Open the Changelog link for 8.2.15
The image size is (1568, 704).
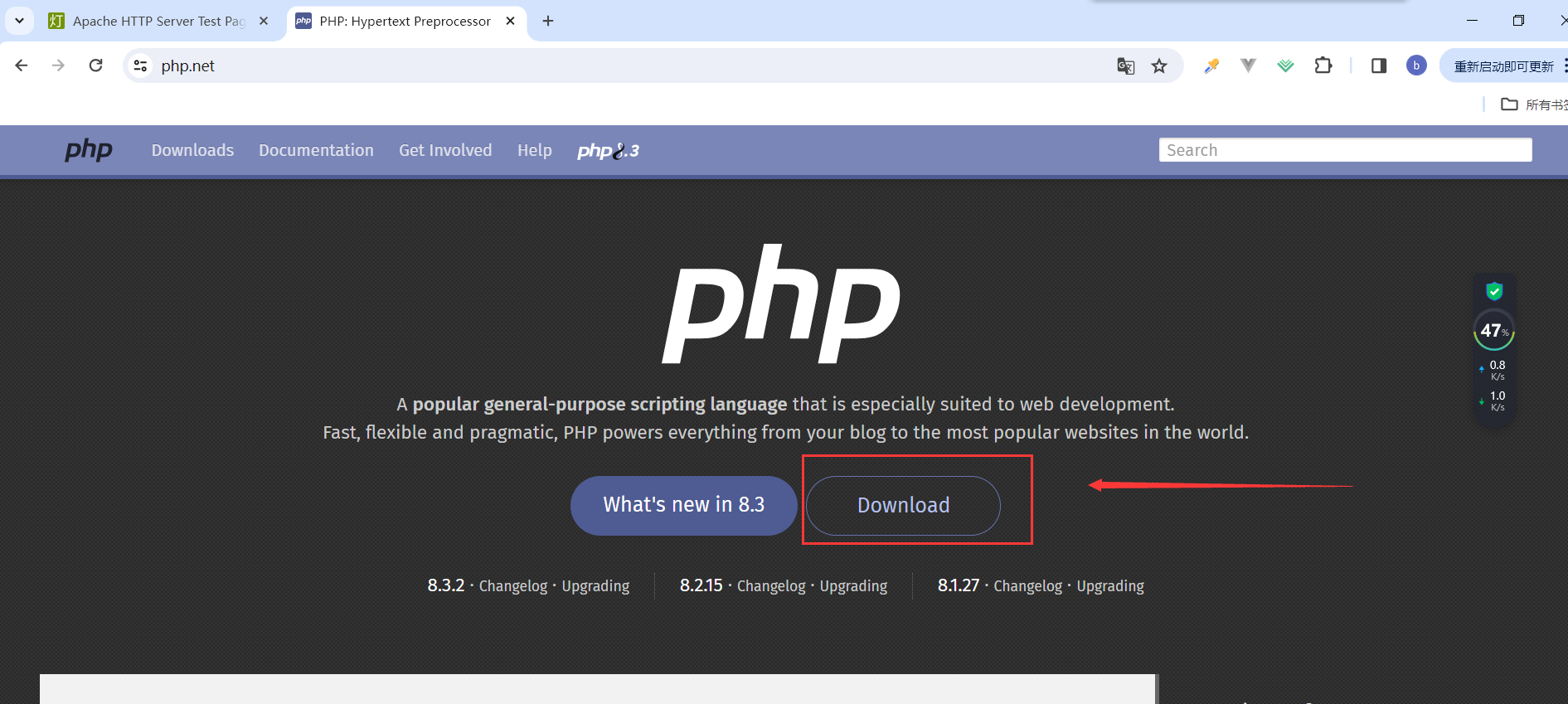(x=771, y=586)
